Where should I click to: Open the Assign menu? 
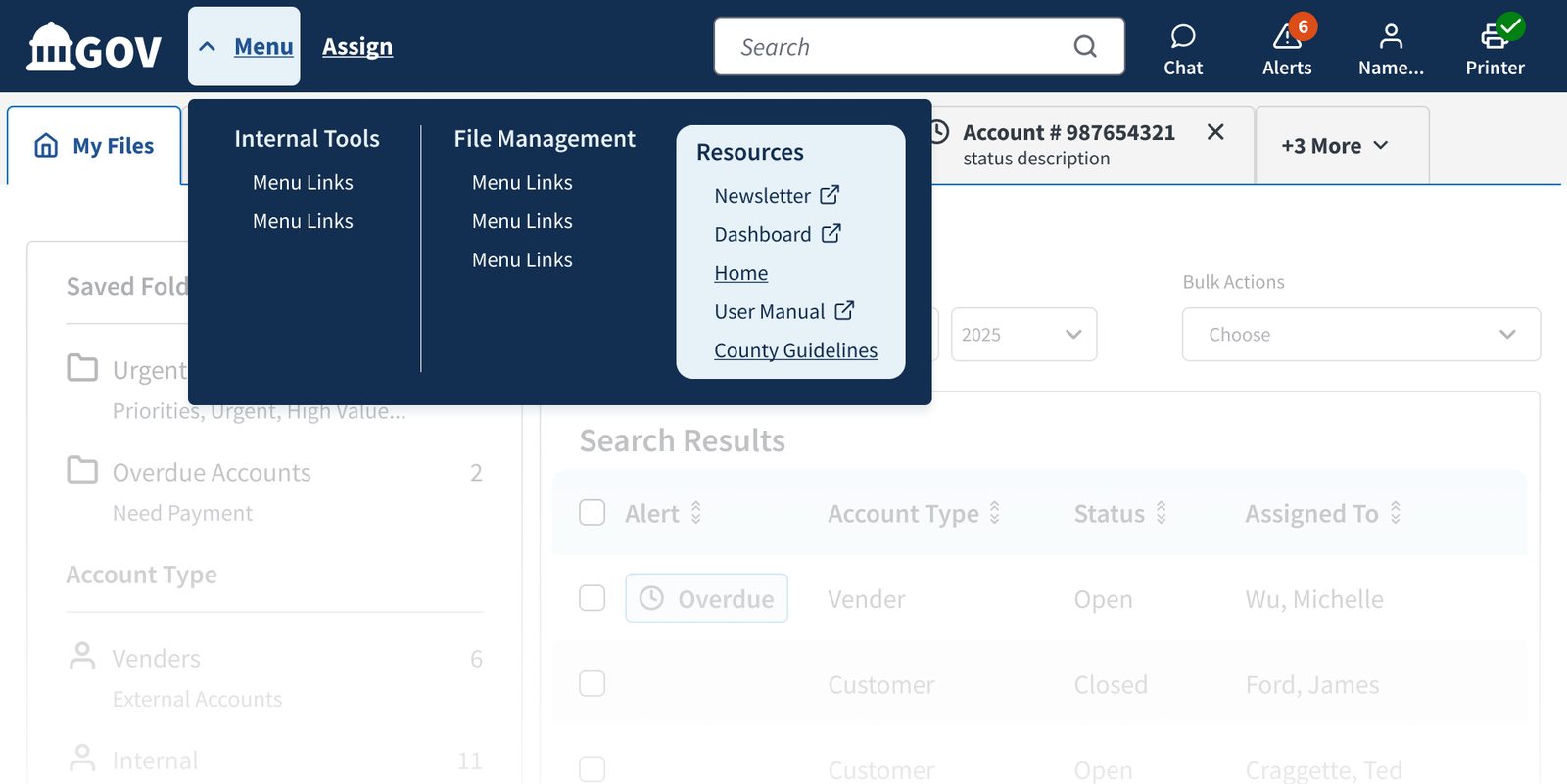pyautogui.click(x=357, y=46)
